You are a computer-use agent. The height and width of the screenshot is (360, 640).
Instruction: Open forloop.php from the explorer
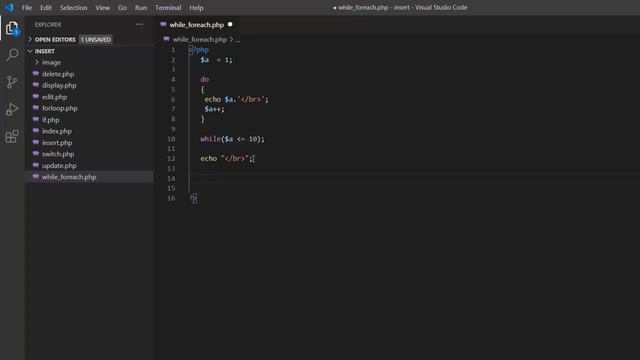pos(60,108)
